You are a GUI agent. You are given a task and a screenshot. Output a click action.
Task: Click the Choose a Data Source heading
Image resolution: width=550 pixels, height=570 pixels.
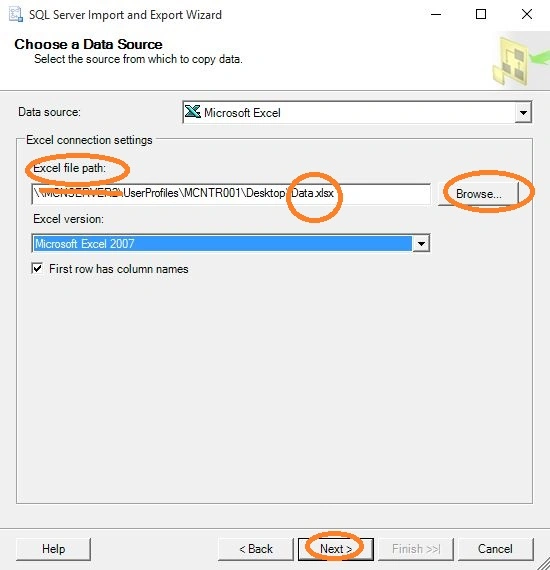click(88, 44)
